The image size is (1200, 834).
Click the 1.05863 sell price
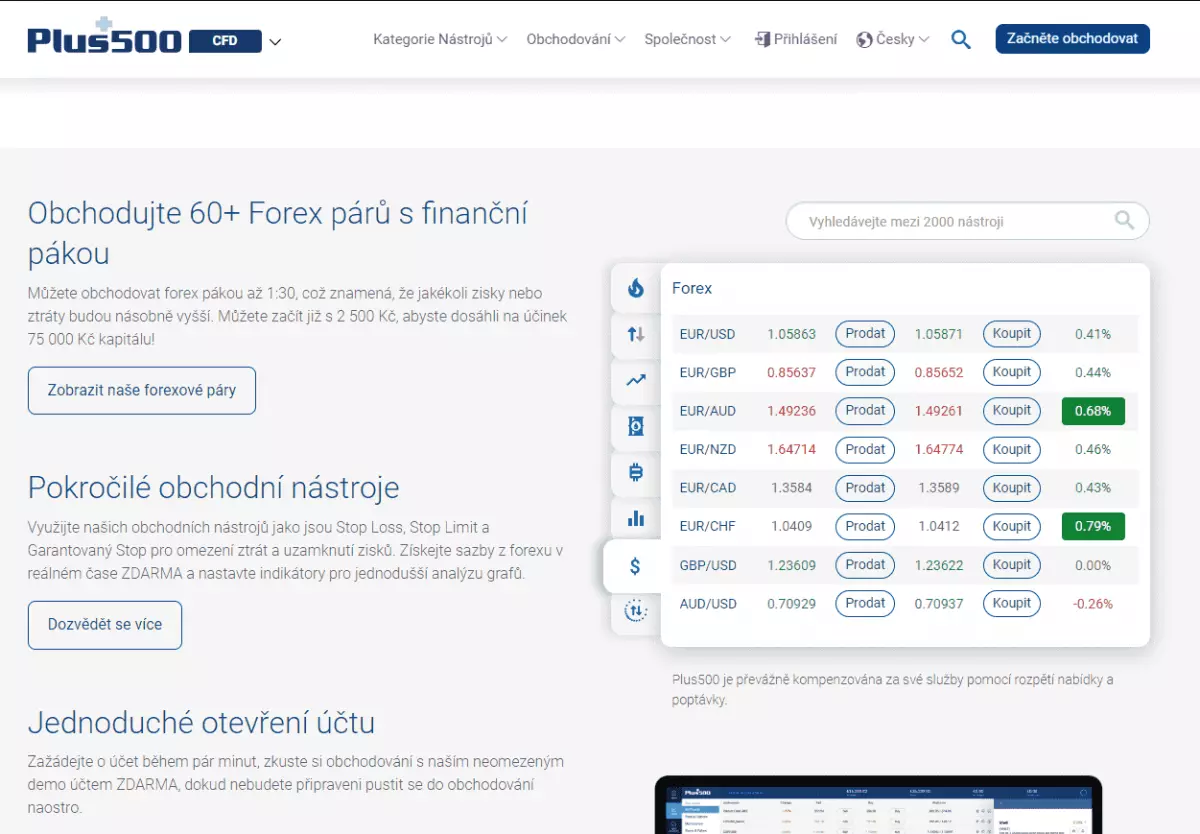point(792,334)
